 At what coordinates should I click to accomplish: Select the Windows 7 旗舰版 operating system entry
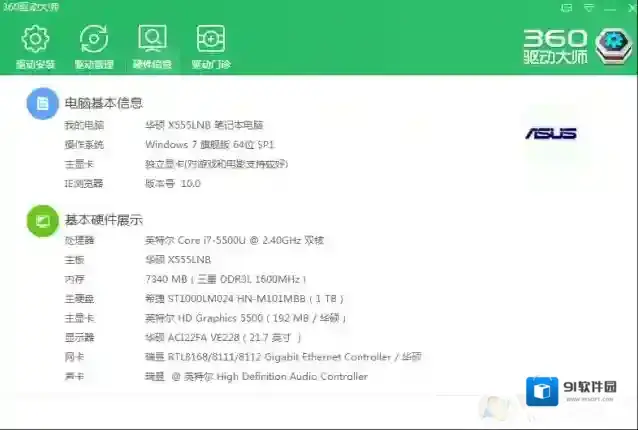209,145
